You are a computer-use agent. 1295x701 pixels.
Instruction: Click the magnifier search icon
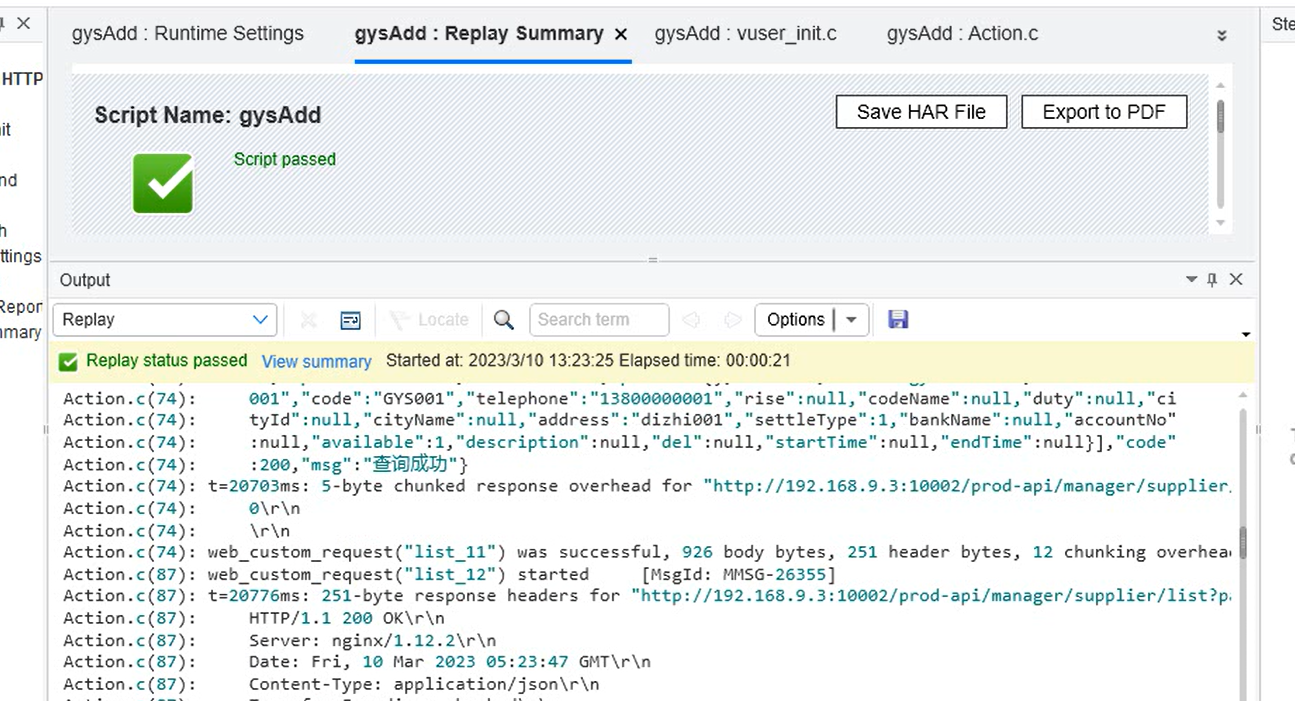point(504,320)
